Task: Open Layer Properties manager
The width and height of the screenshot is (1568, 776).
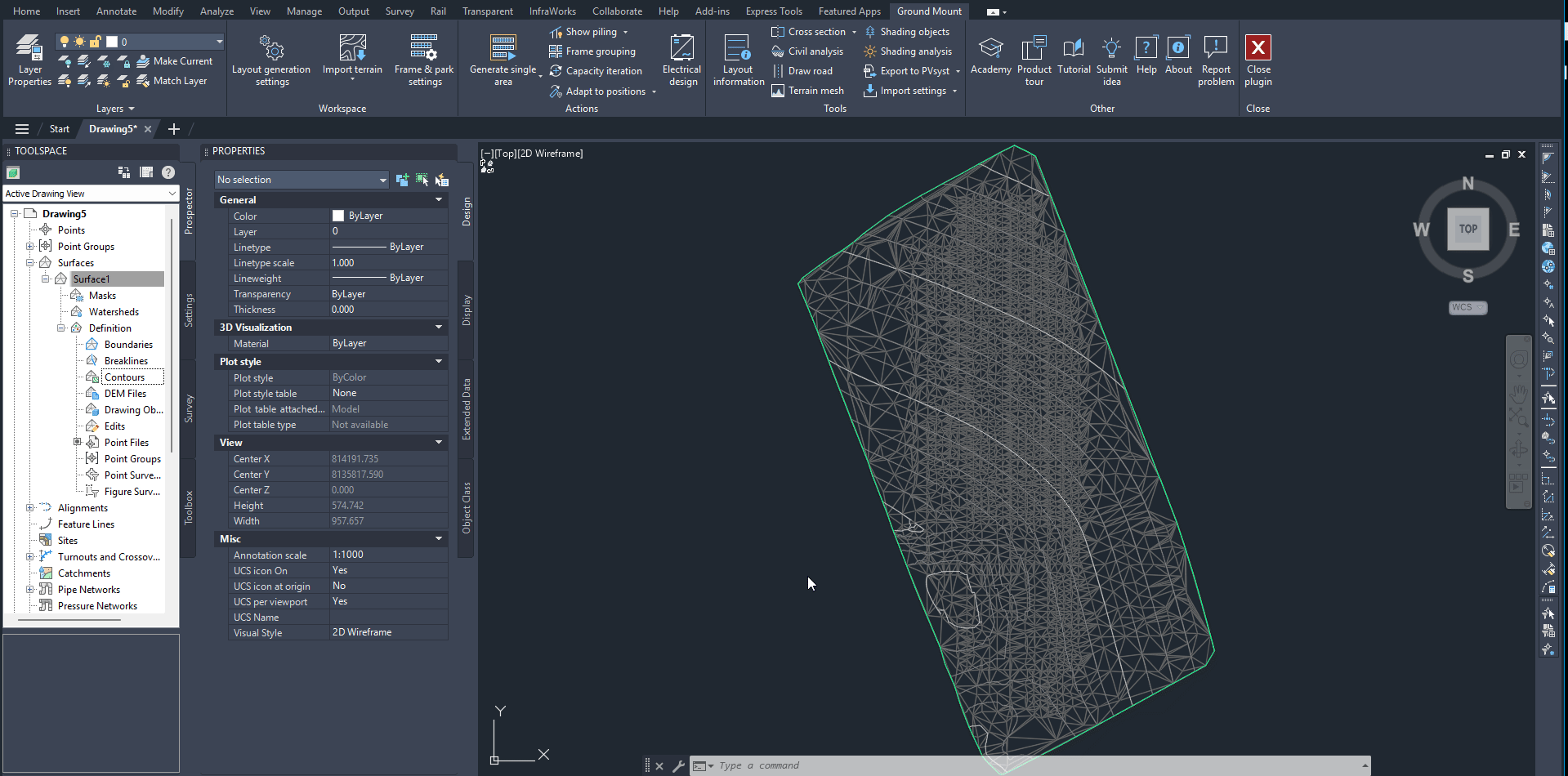Action: click(29, 60)
